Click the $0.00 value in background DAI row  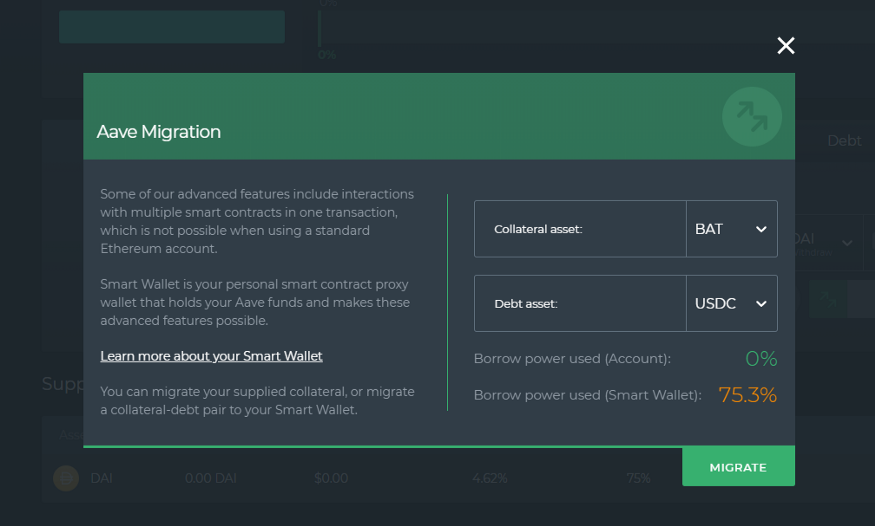[331, 478]
